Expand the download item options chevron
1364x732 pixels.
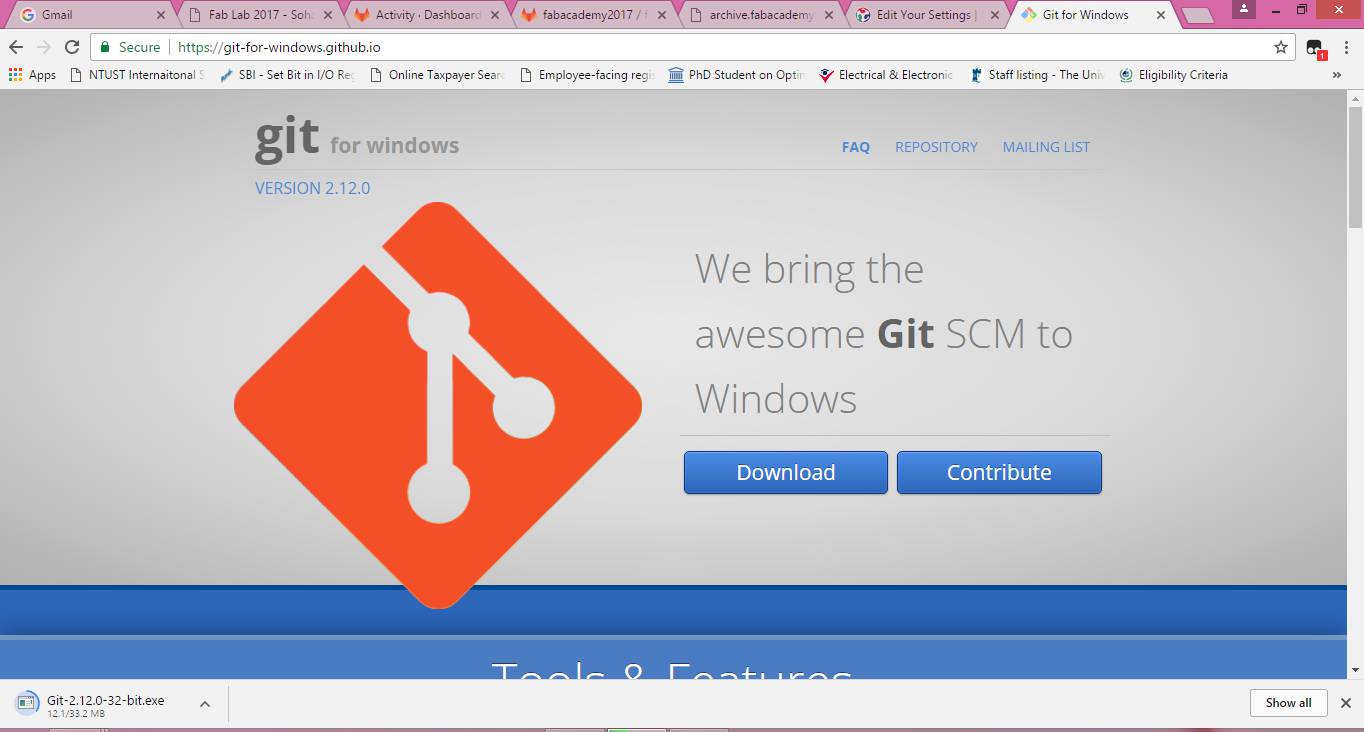[x=204, y=704]
